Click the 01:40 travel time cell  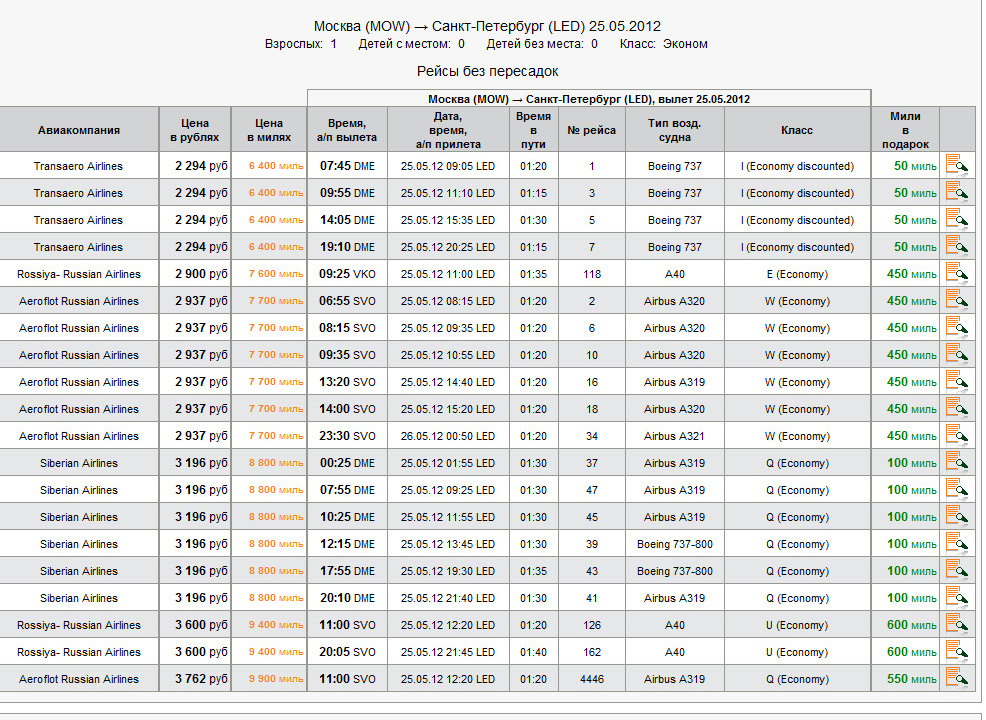tap(533, 653)
